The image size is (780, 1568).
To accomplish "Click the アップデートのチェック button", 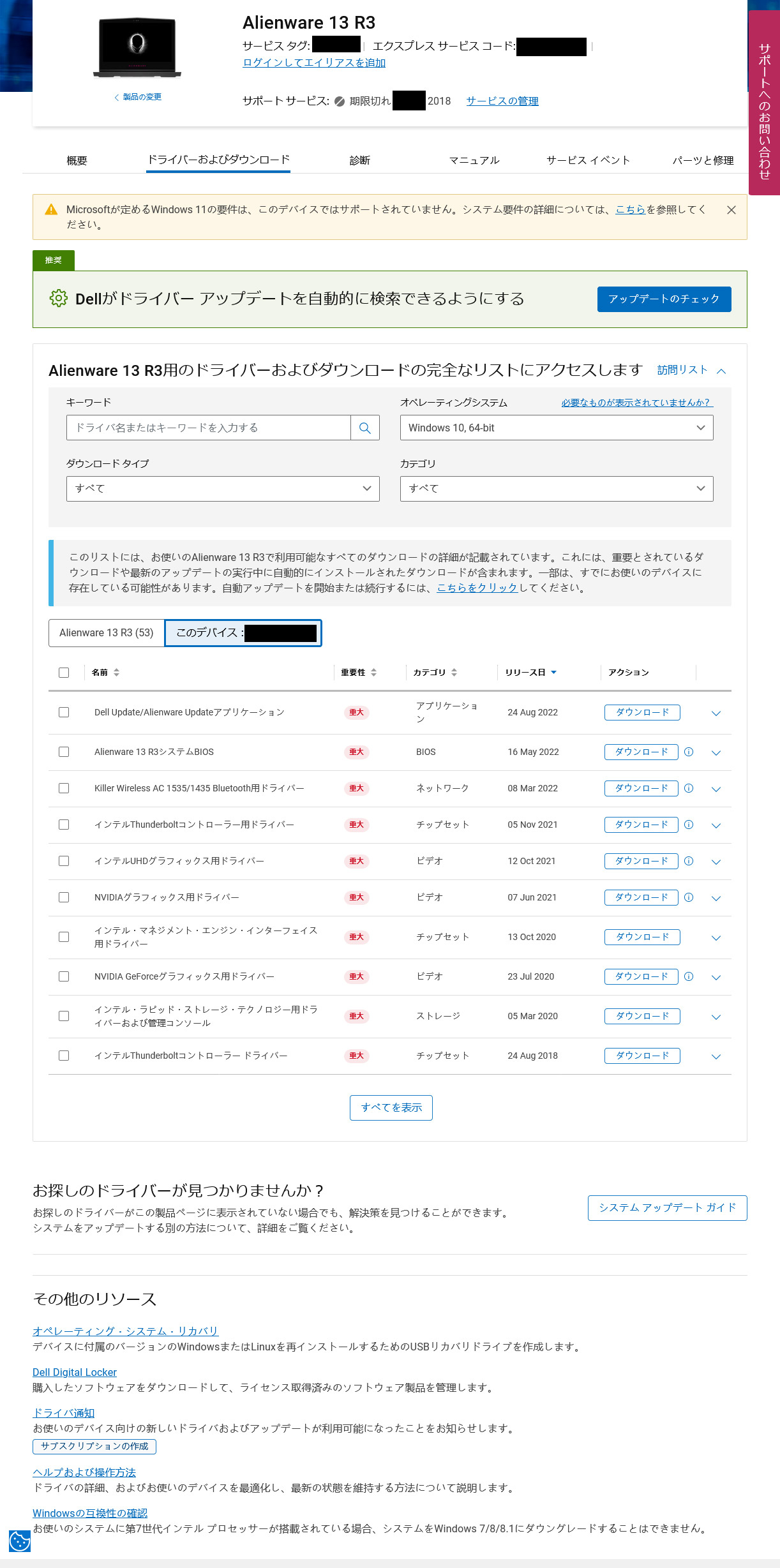I will [x=664, y=299].
